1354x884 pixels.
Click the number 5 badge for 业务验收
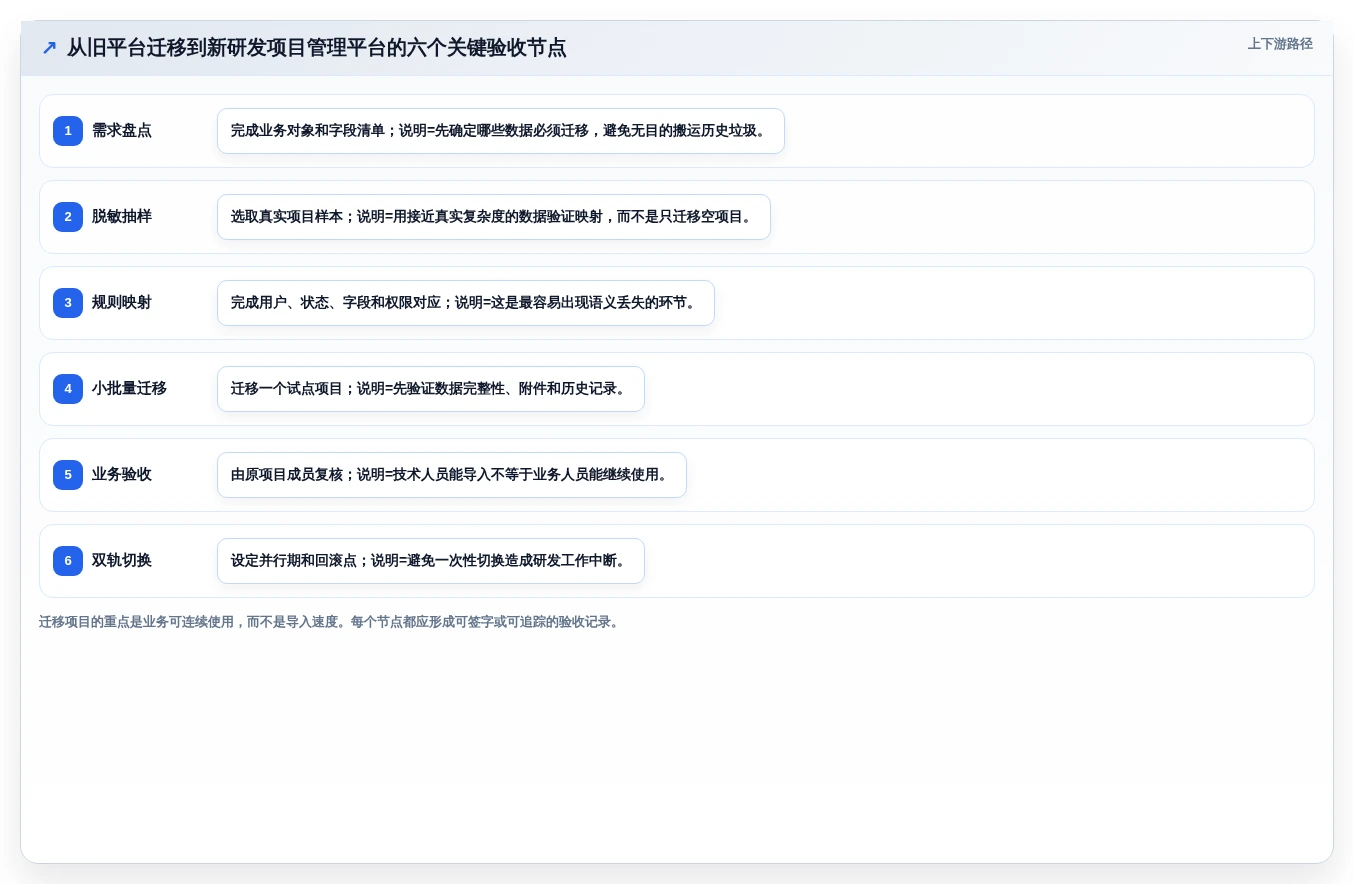[68, 475]
